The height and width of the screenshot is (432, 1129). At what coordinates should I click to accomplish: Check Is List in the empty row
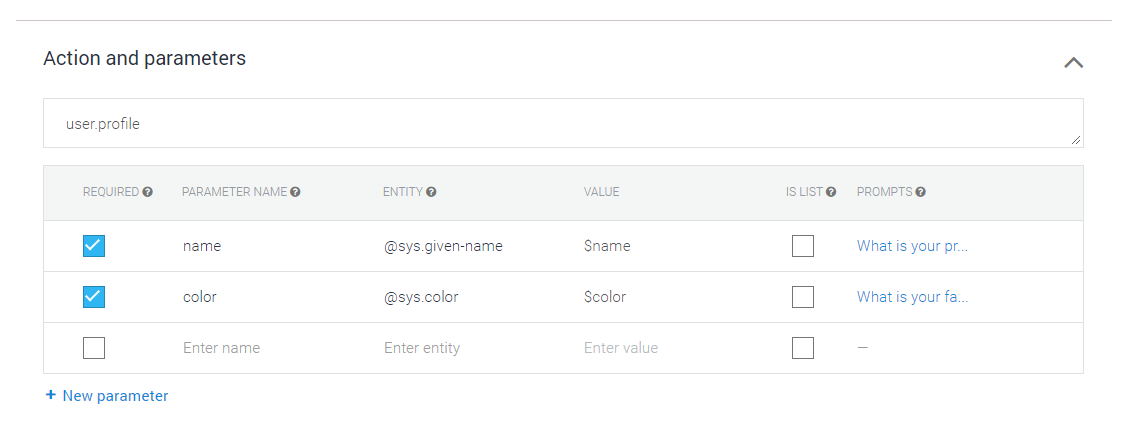802,348
